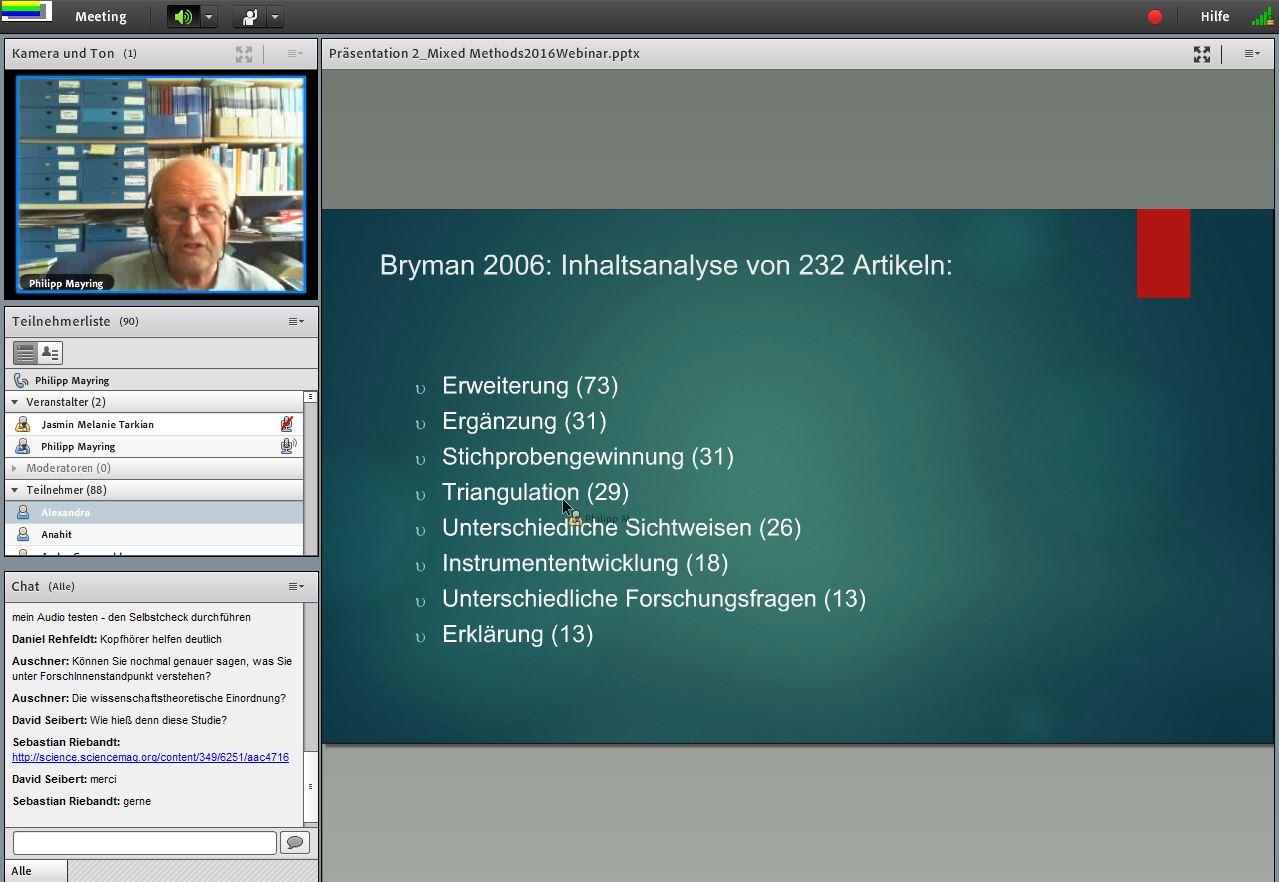Click the red recording indicator
Image resolution: width=1279 pixels, height=882 pixels.
click(x=1155, y=17)
